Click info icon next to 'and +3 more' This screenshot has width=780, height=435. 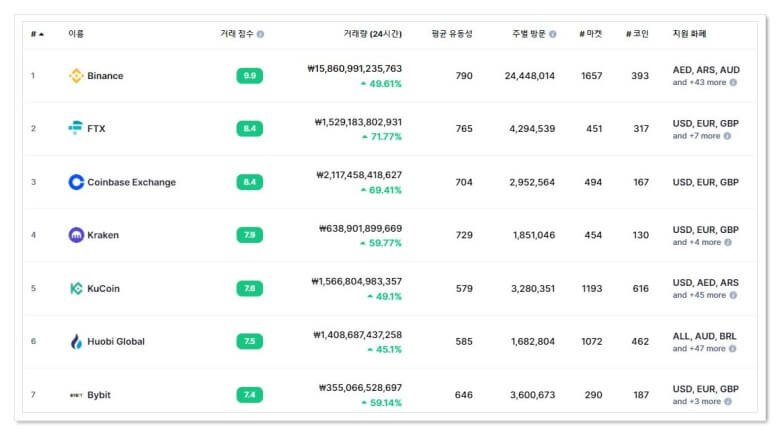point(728,402)
